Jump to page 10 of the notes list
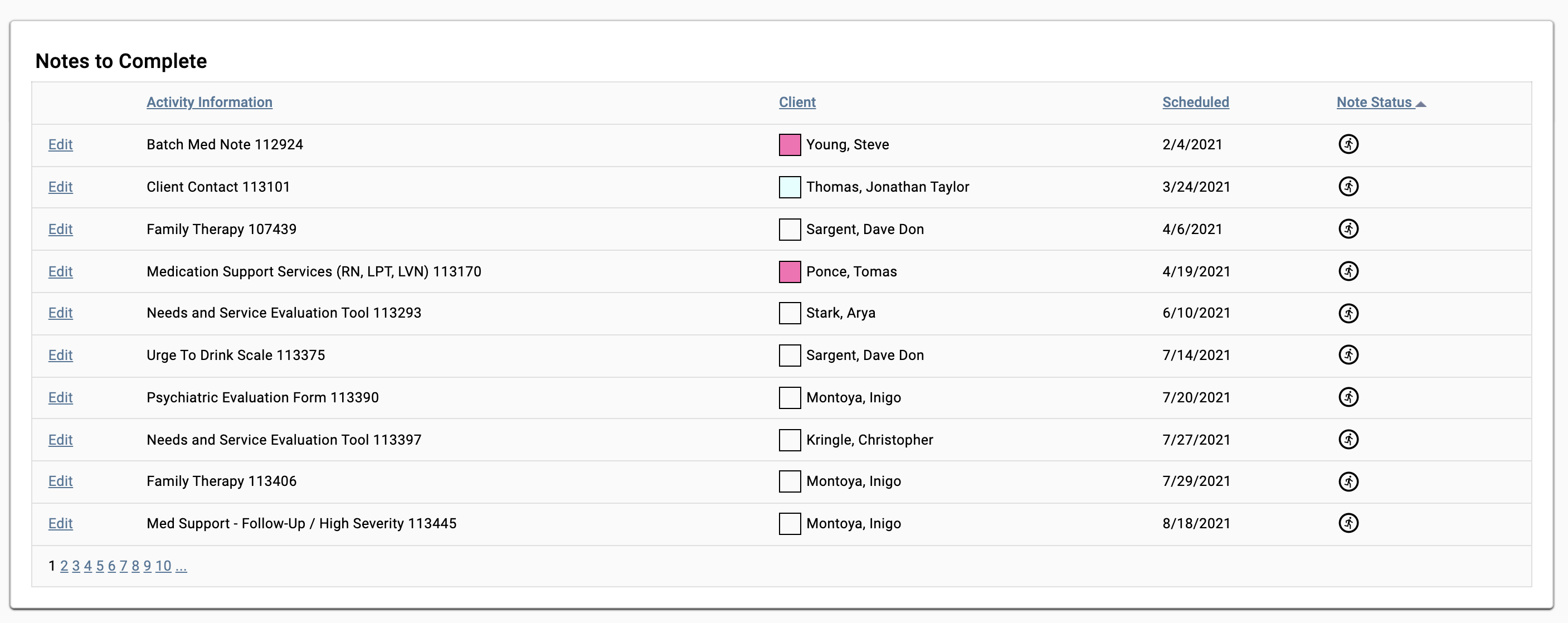The height and width of the screenshot is (623, 1568). 163,566
